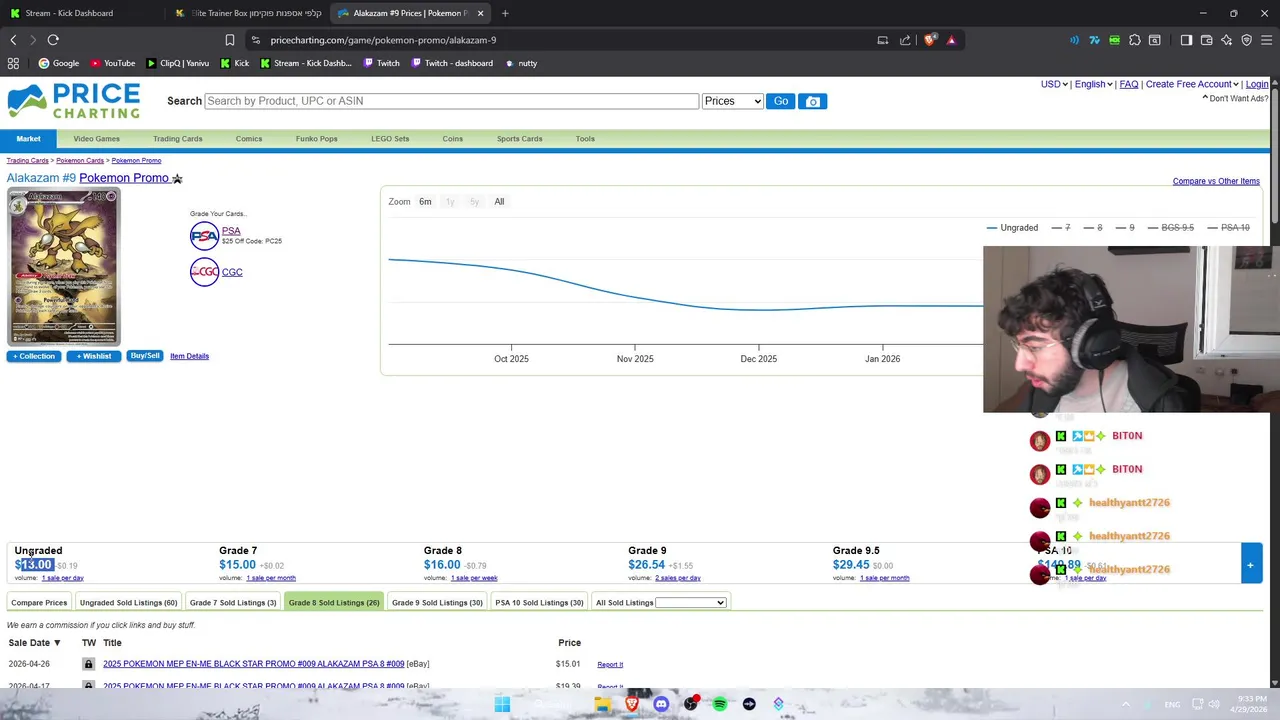
Task: Select Ungraded Sold Listings (60) tab
Action: (128, 603)
